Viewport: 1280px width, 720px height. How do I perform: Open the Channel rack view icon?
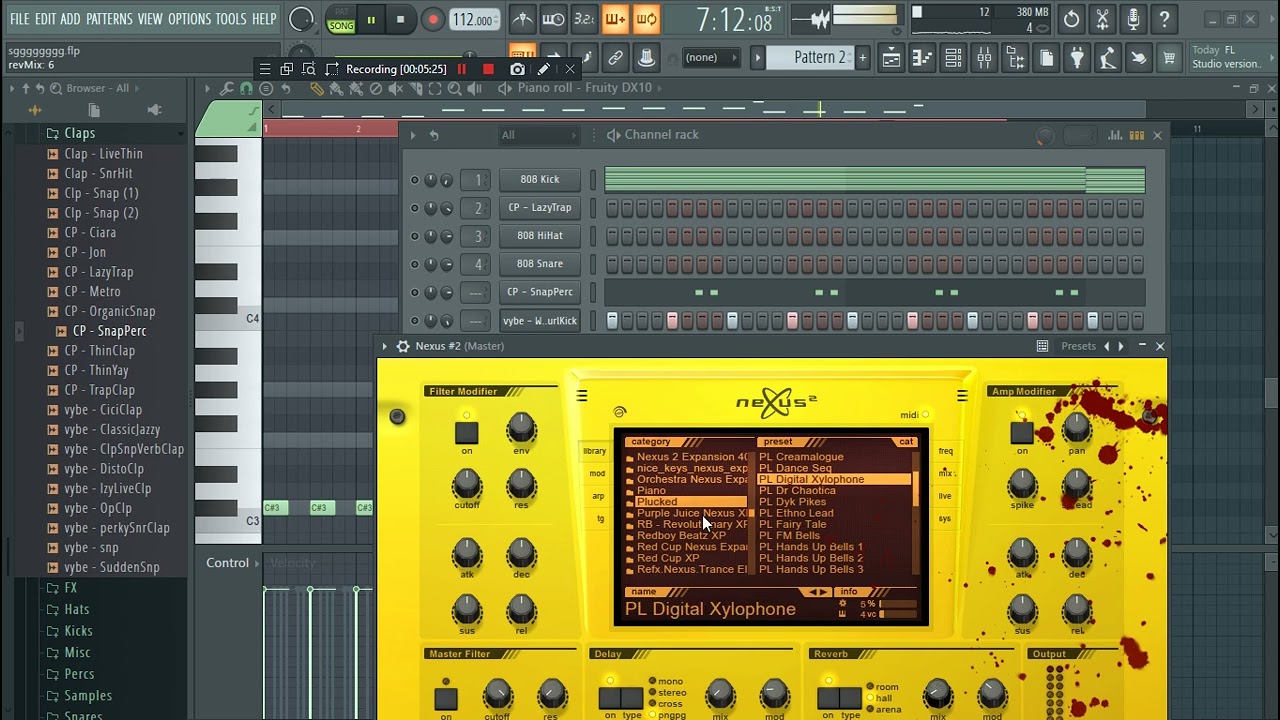point(953,58)
